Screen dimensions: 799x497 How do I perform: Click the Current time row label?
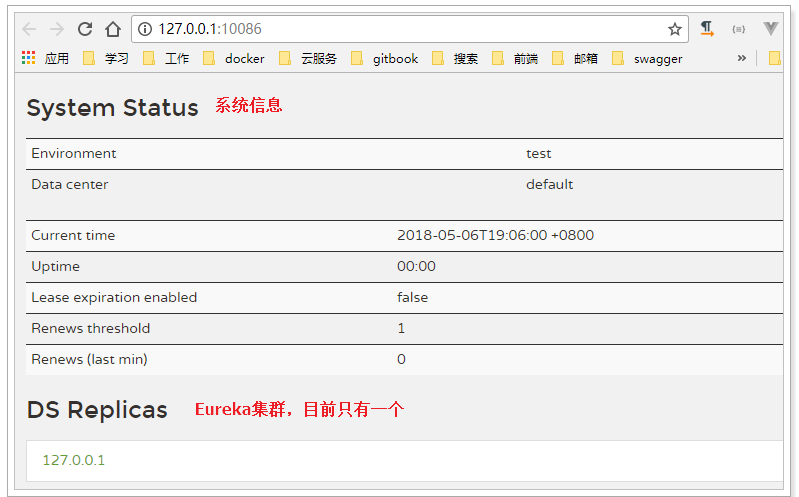coord(73,236)
